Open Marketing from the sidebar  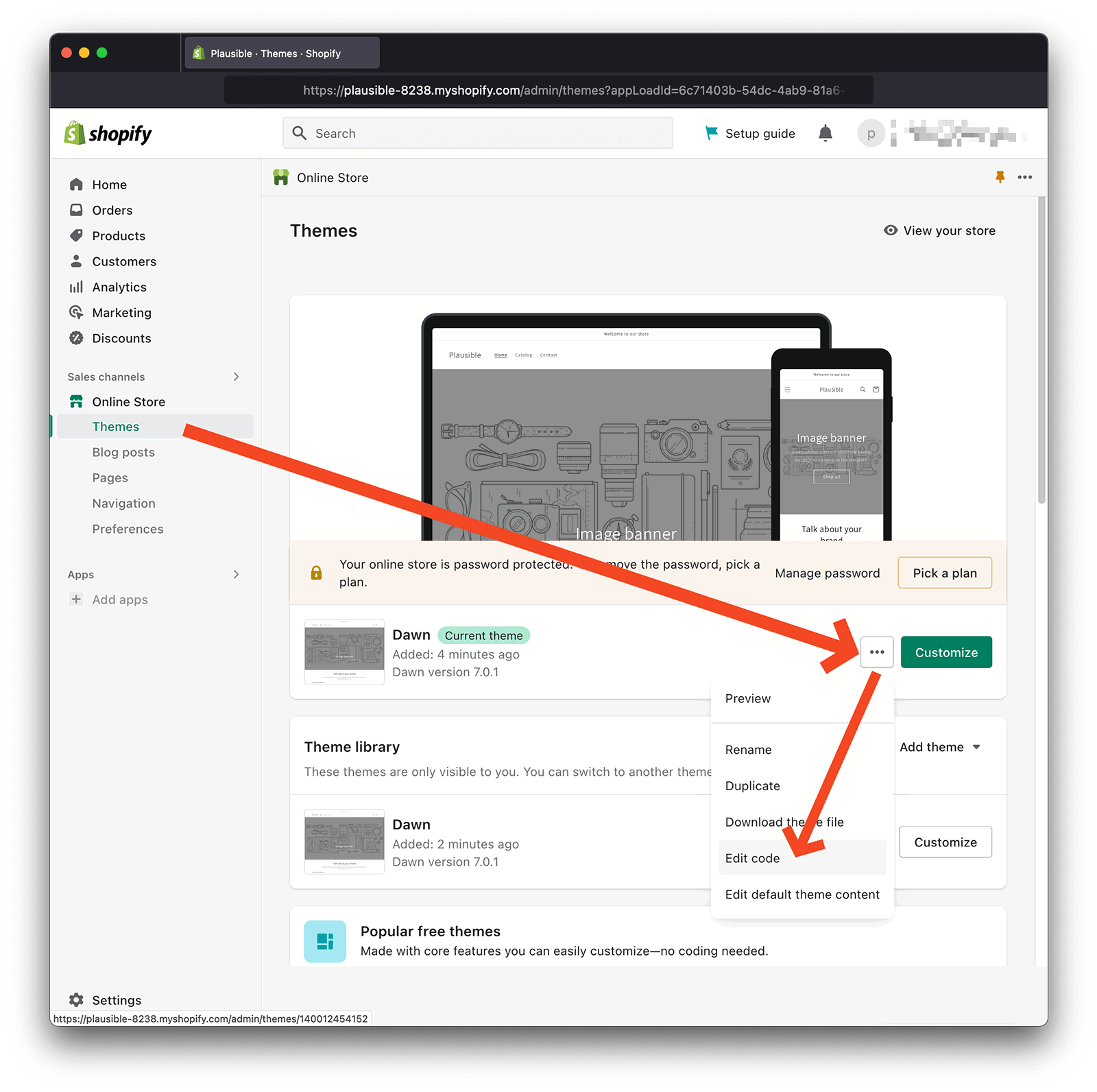coord(122,312)
